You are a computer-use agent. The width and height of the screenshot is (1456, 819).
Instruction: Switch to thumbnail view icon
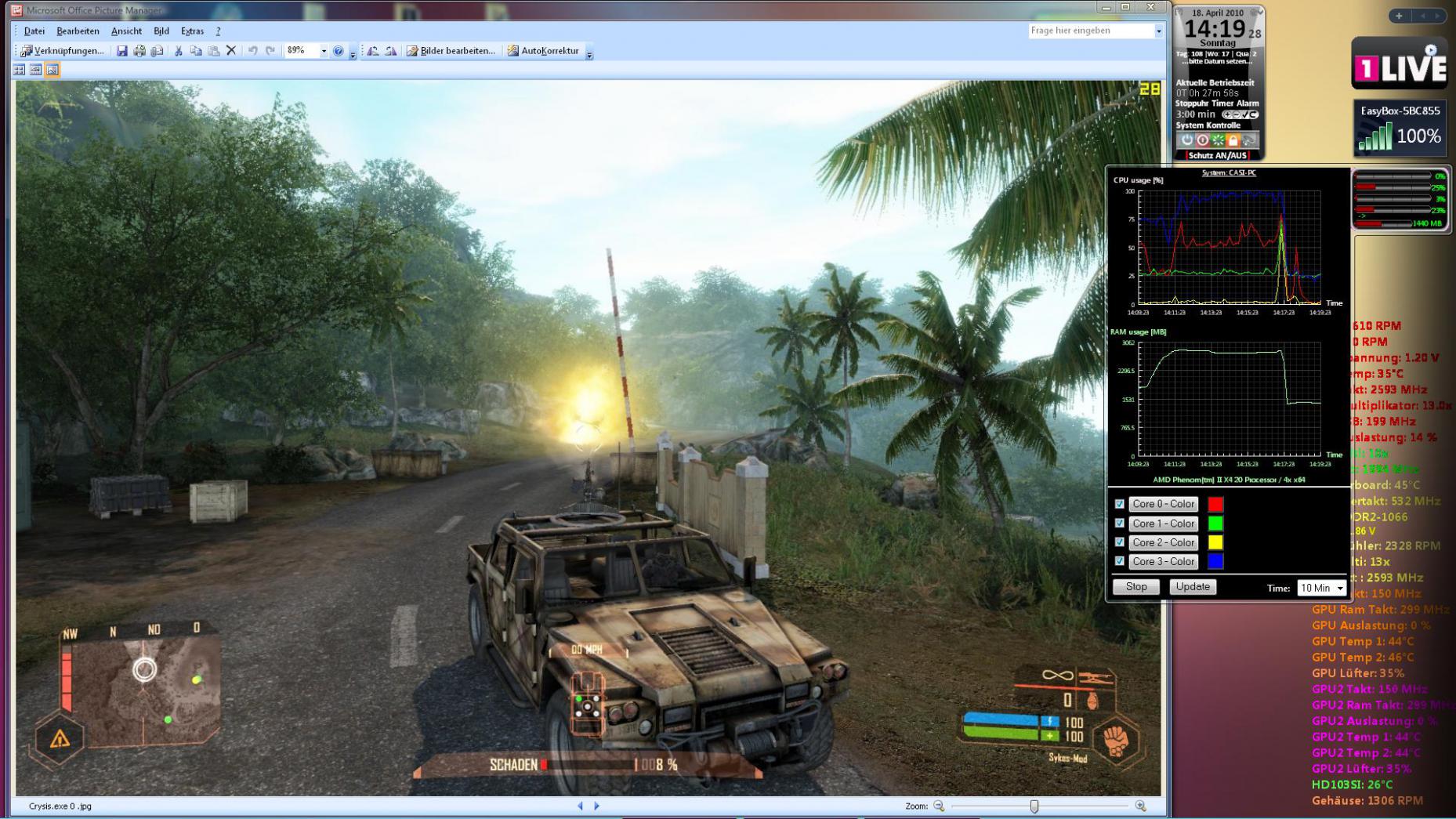coord(20,70)
